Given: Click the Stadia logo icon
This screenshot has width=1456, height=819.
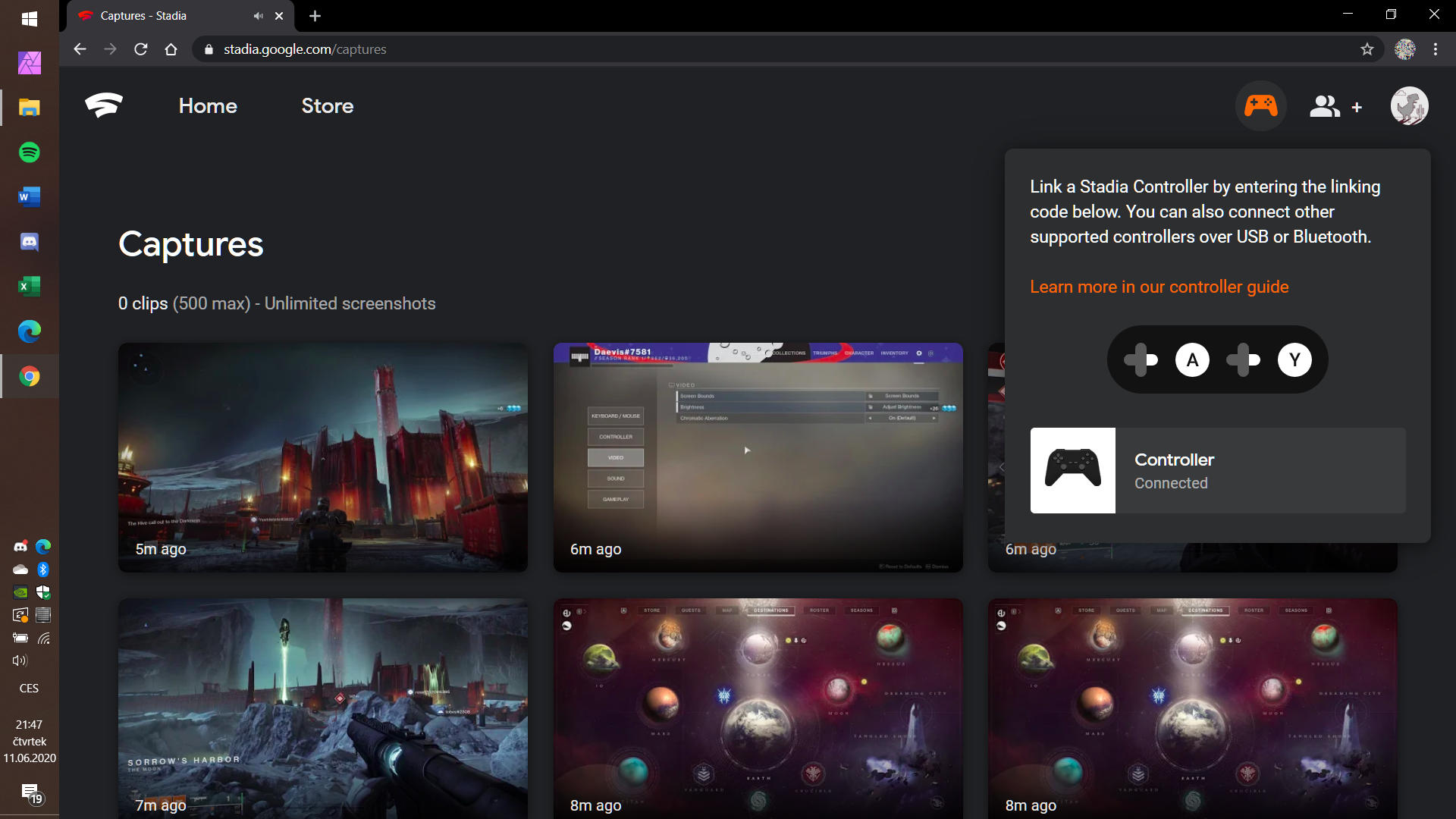Looking at the screenshot, I should point(104,105).
